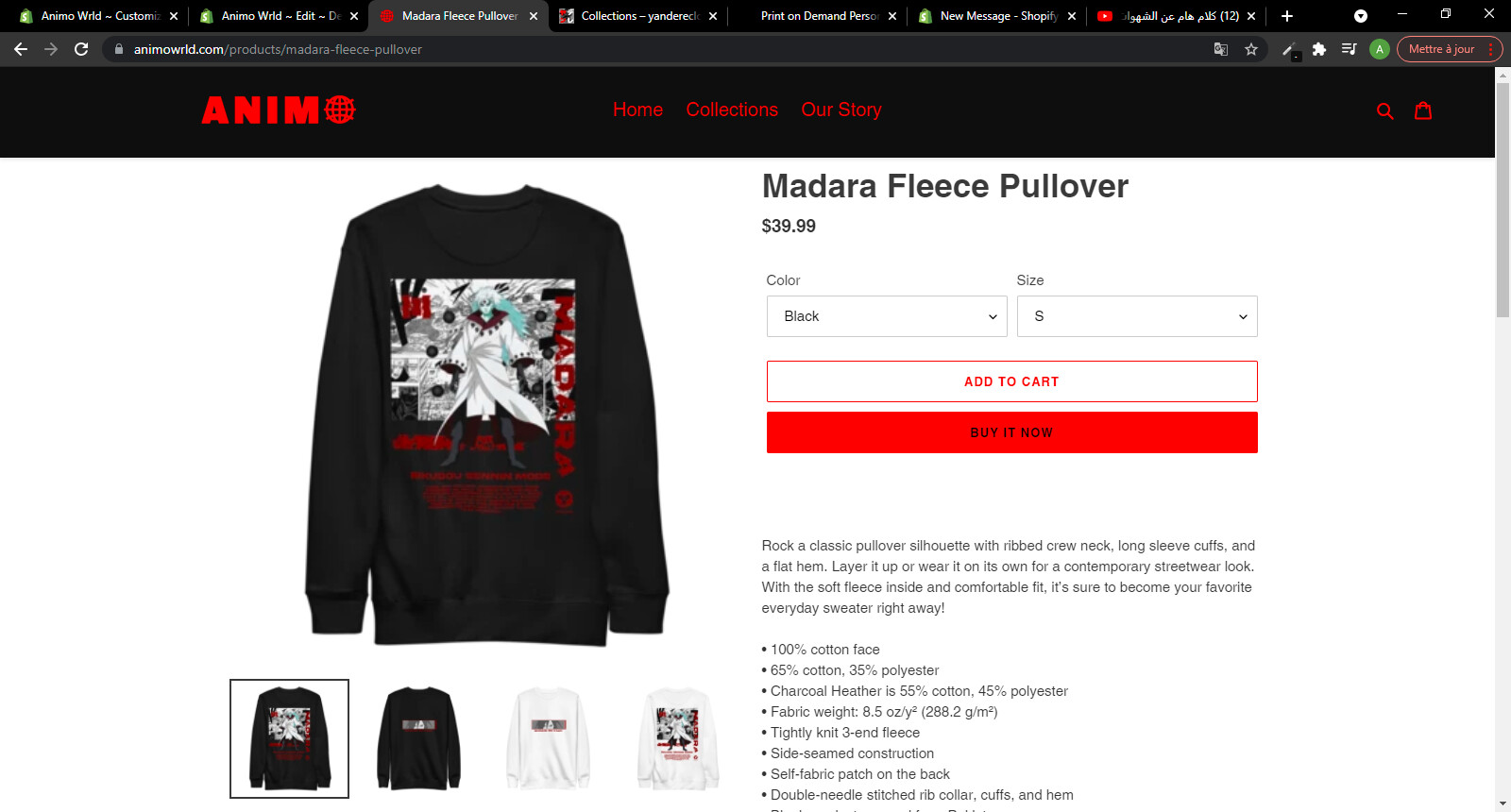Go to Our Story in site navigation
Screen dimensions: 1511x812
pos(841,110)
